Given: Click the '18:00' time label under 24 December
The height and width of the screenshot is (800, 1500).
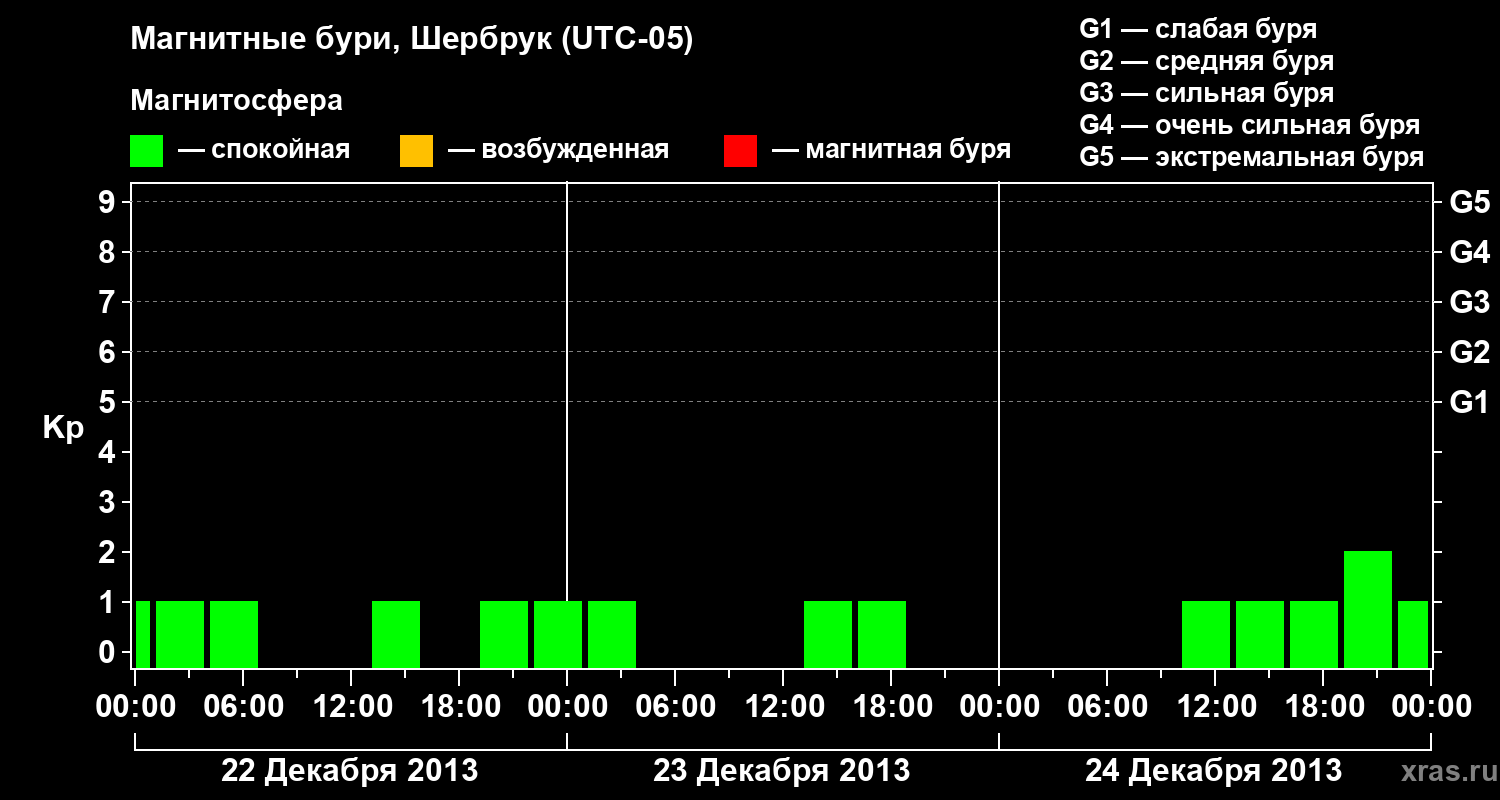Looking at the screenshot, I should click(x=1323, y=706).
